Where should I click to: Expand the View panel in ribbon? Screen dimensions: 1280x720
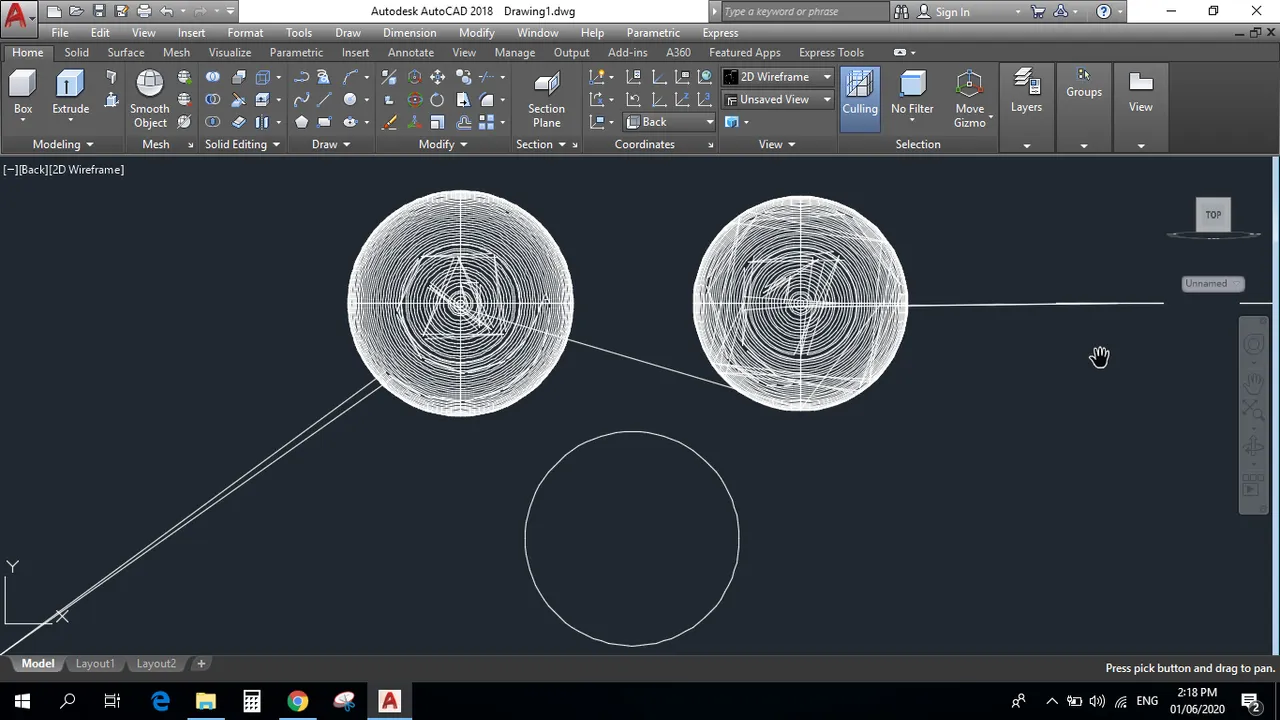(x=776, y=144)
